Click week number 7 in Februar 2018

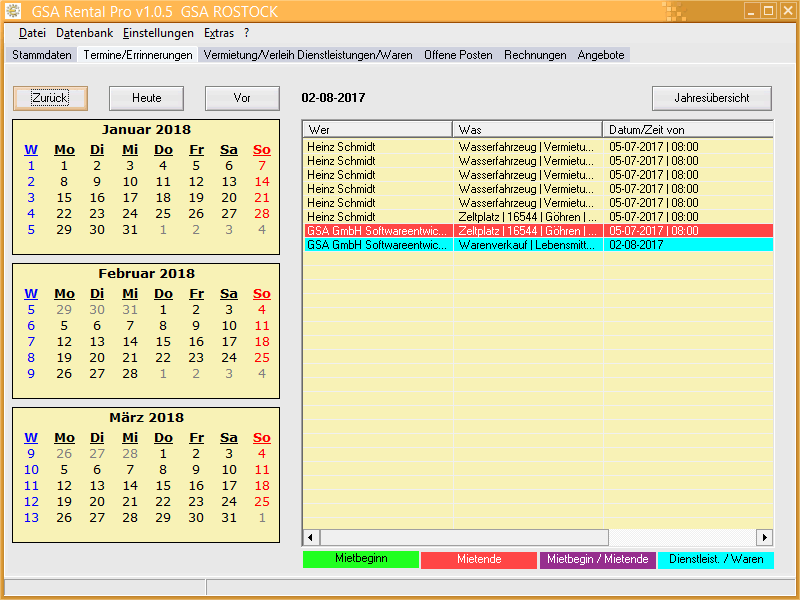click(31, 341)
